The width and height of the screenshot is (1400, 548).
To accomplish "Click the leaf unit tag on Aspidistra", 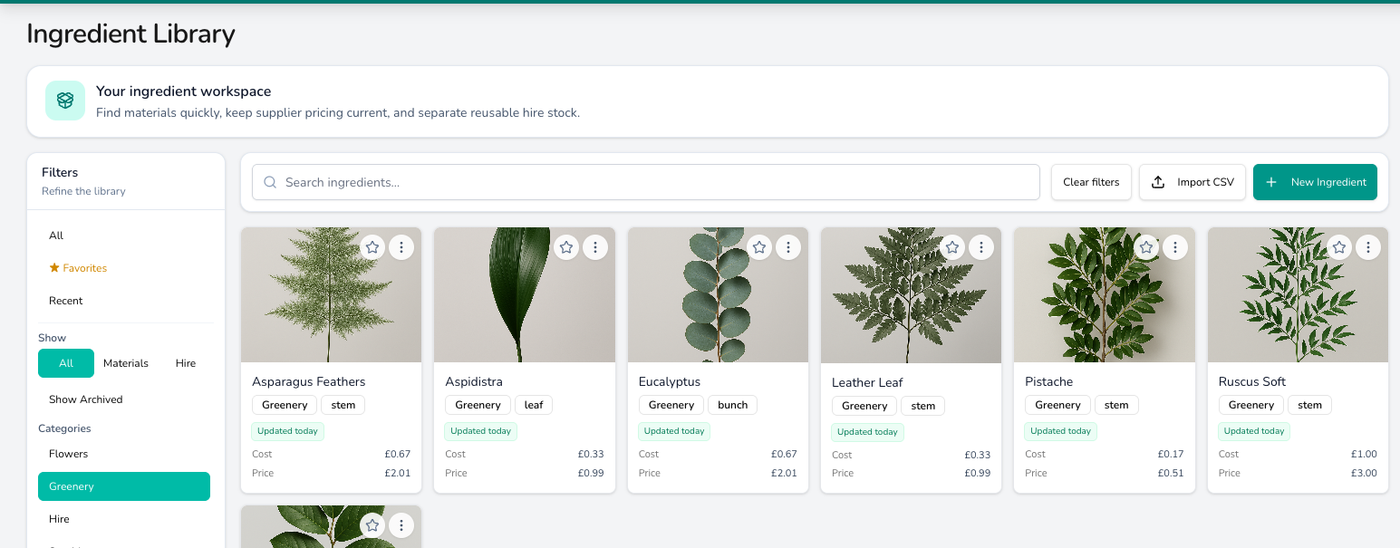I will (534, 405).
